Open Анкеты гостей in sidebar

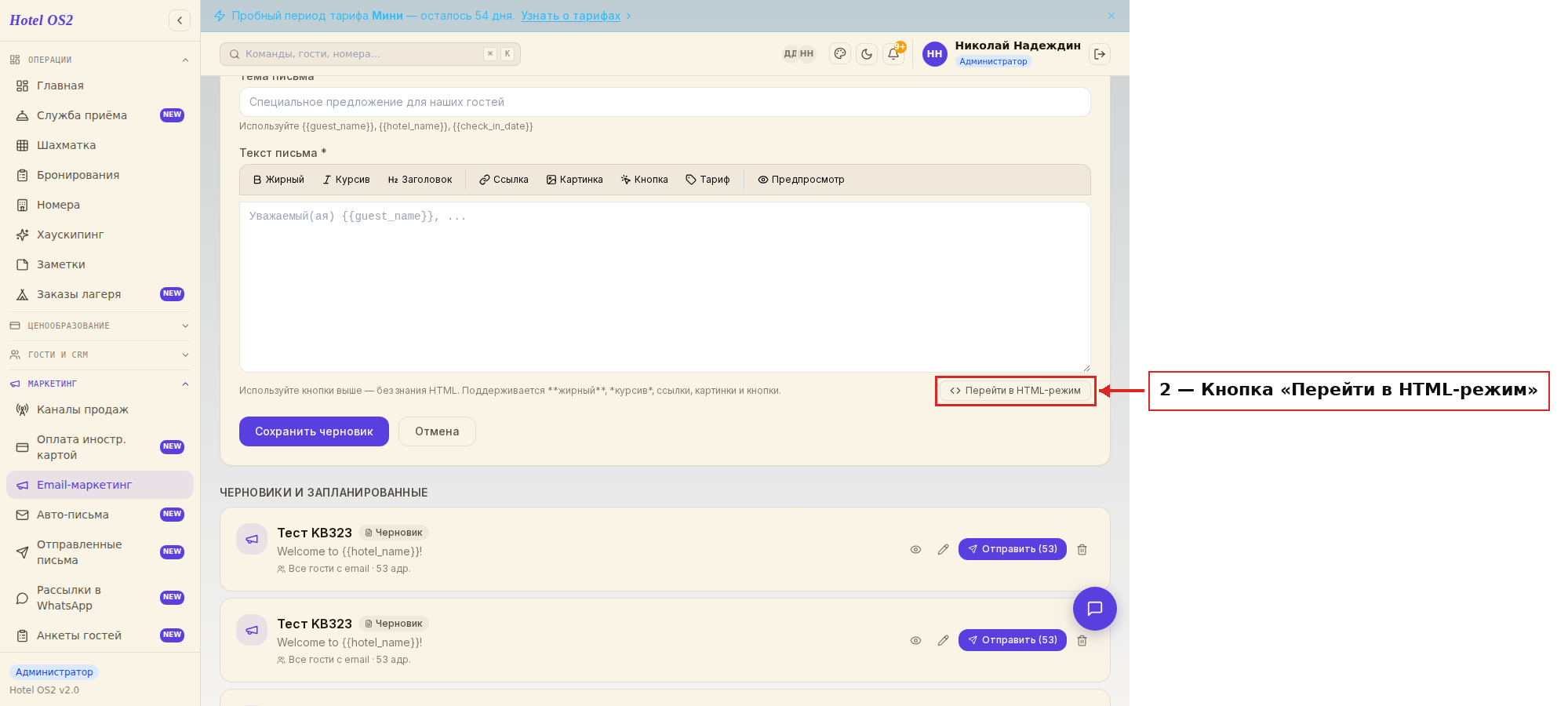pos(100,635)
